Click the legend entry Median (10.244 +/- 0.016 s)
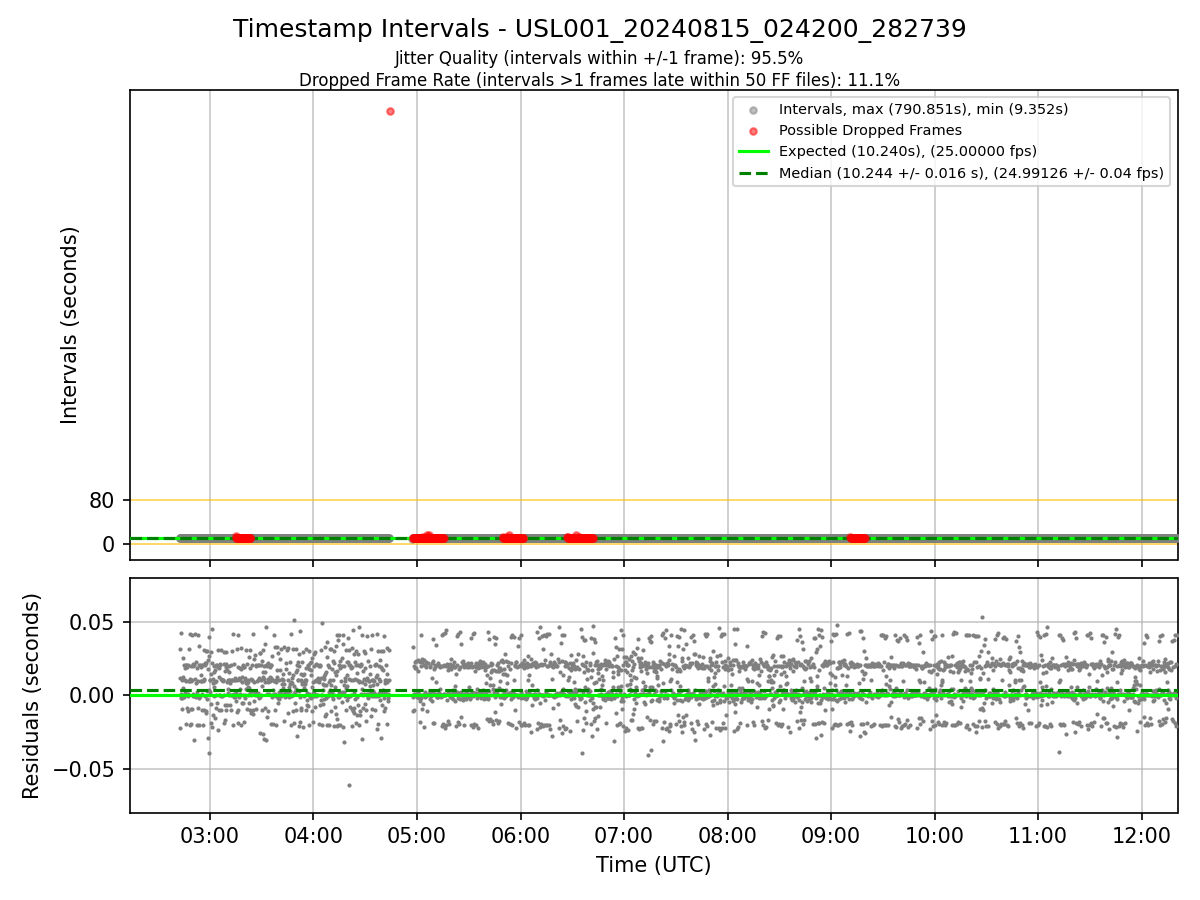The height and width of the screenshot is (900, 1200). tap(971, 173)
